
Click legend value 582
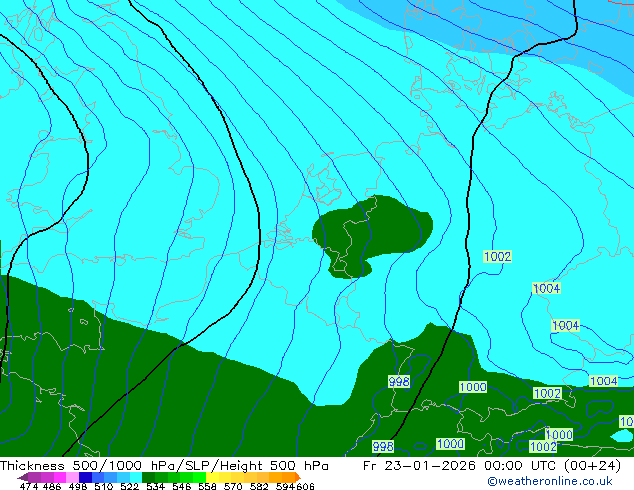tap(259, 486)
